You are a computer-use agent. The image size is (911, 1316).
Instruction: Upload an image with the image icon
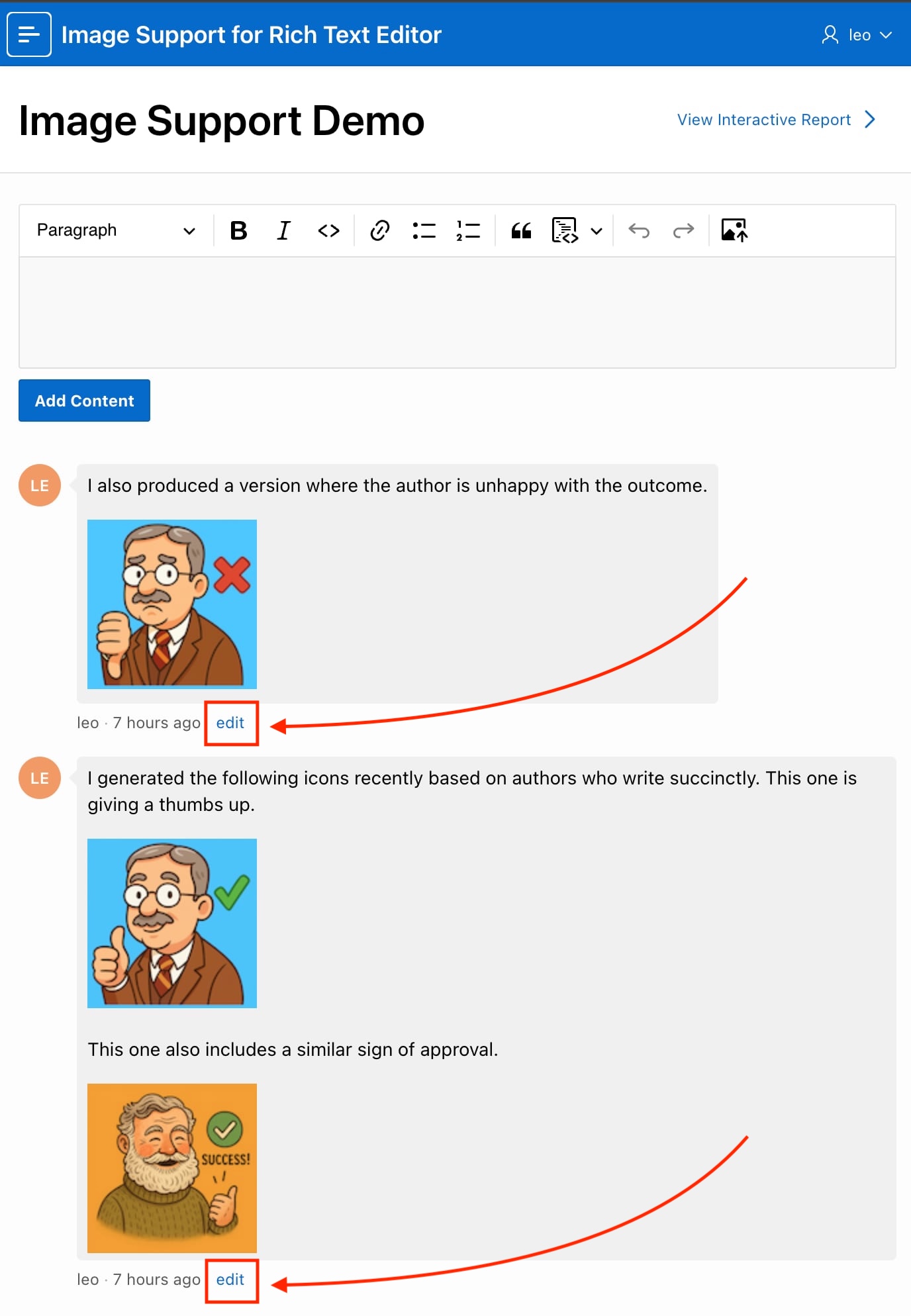(734, 230)
